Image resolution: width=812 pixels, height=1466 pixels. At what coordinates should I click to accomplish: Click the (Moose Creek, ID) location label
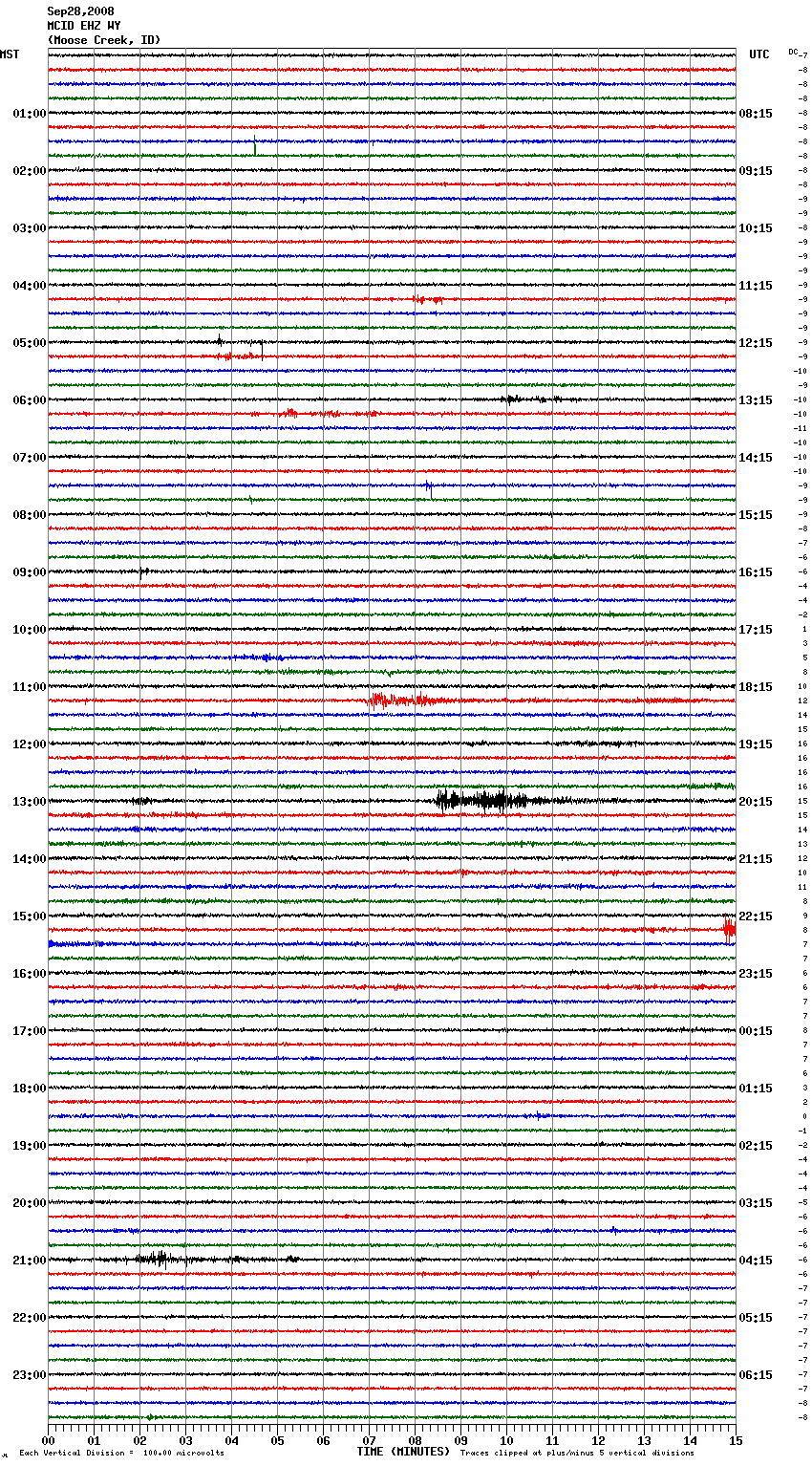click(104, 40)
